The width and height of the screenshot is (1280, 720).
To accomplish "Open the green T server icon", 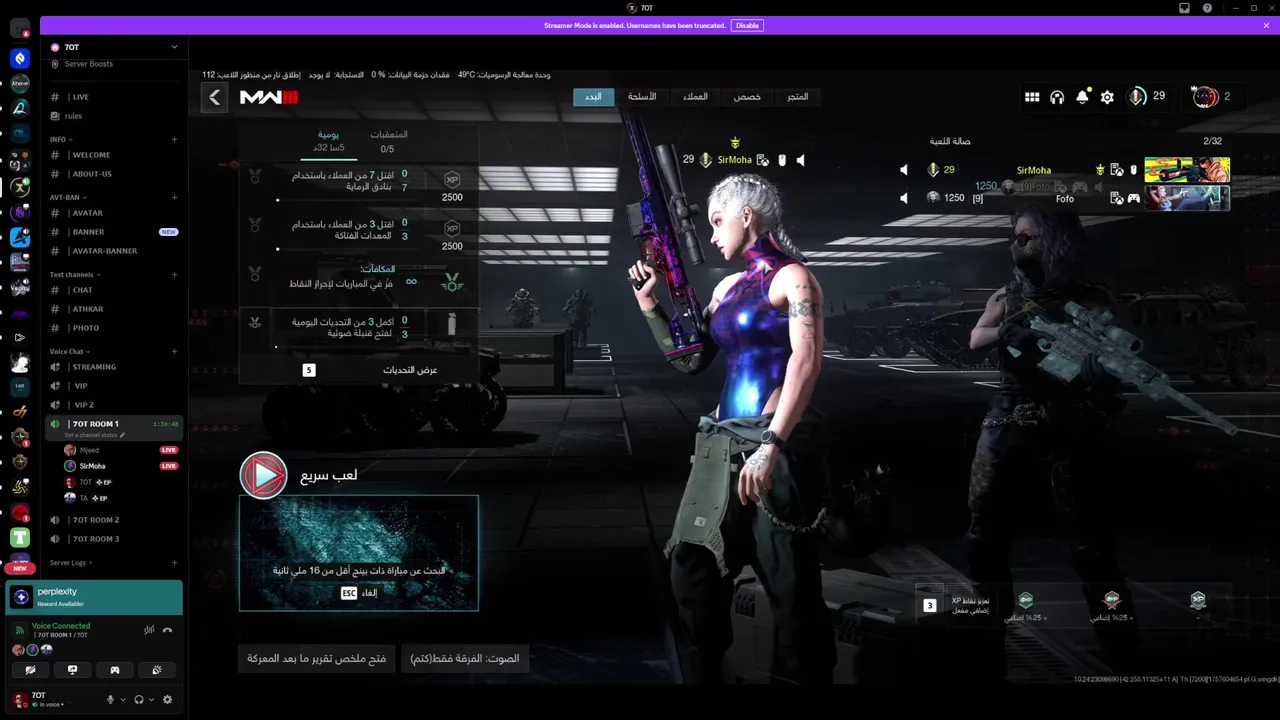I will 20,537.
